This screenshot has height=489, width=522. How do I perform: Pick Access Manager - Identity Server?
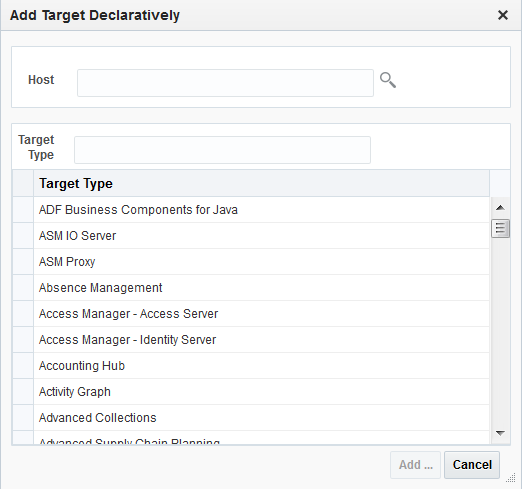261,340
